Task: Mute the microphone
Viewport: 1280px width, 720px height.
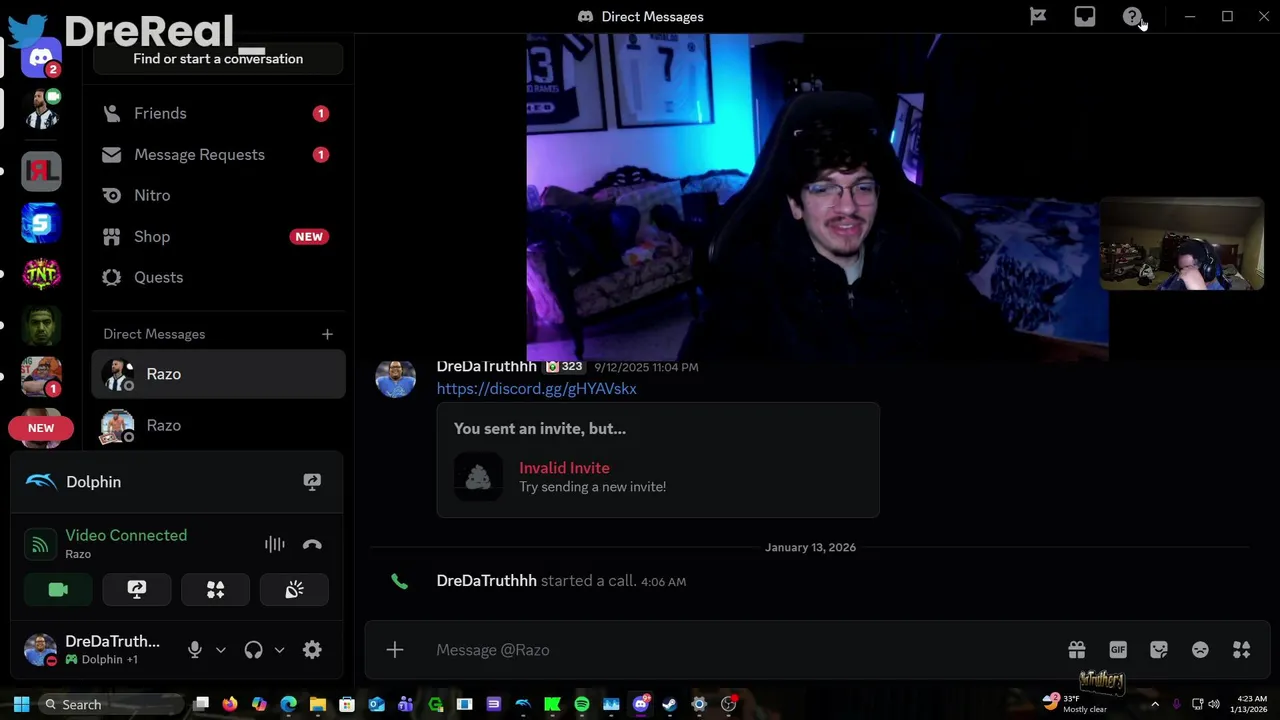Action: (x=195, y=650)
